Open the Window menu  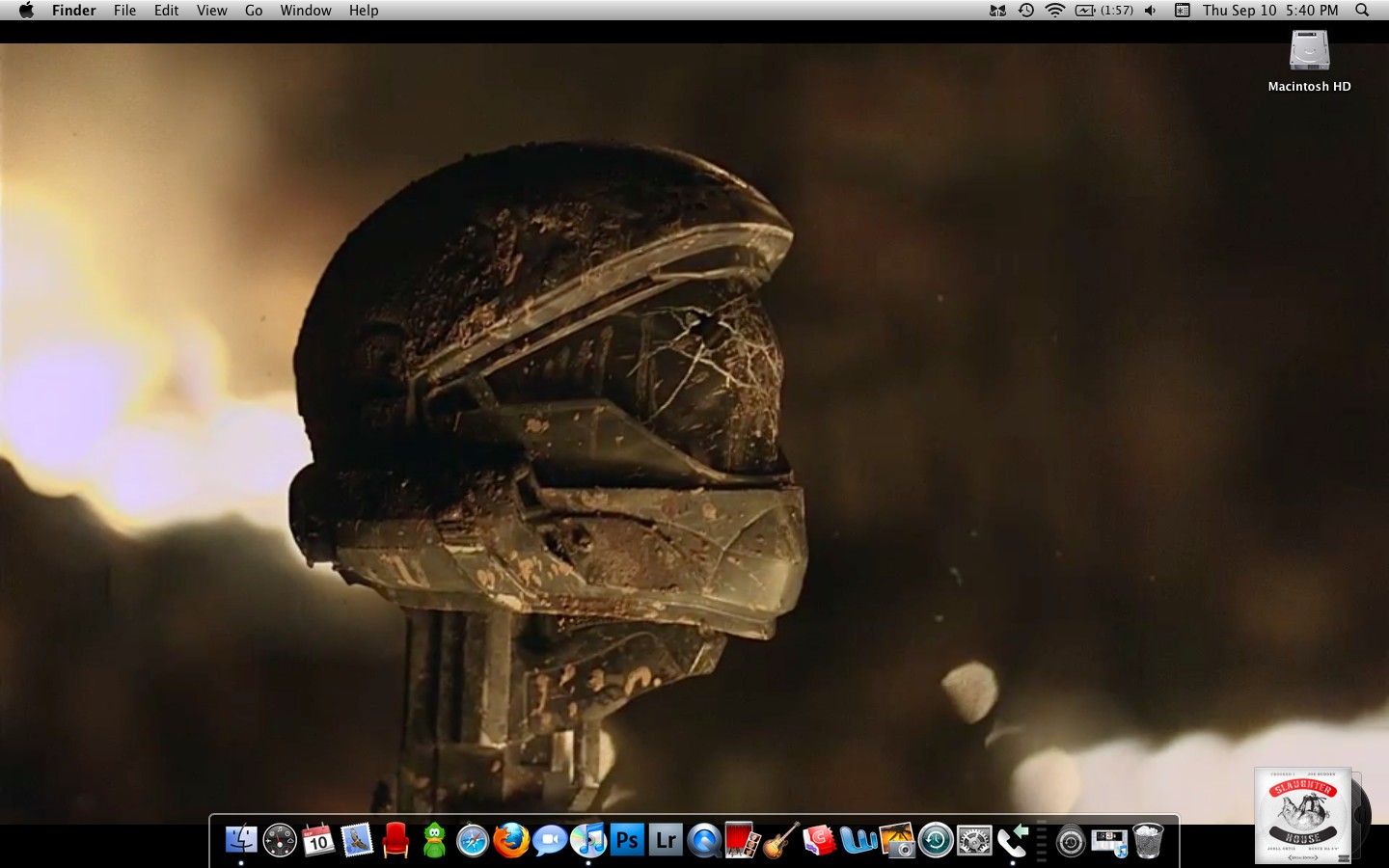click(306, 10)
